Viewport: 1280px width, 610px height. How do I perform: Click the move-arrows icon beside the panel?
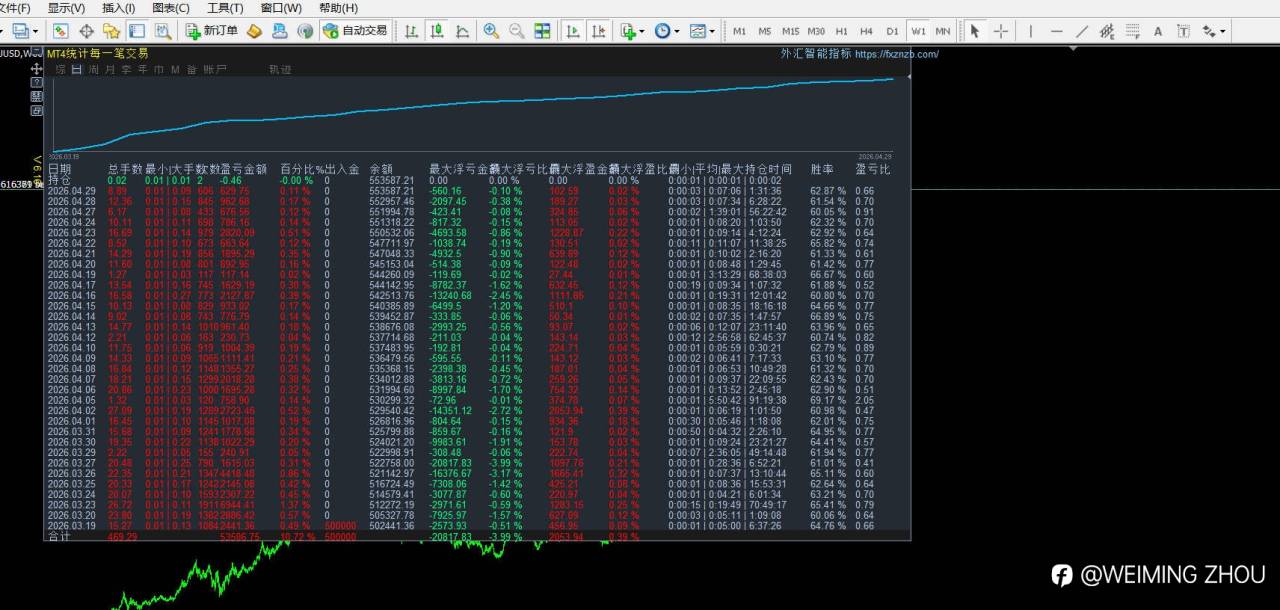tap(37, 69)
